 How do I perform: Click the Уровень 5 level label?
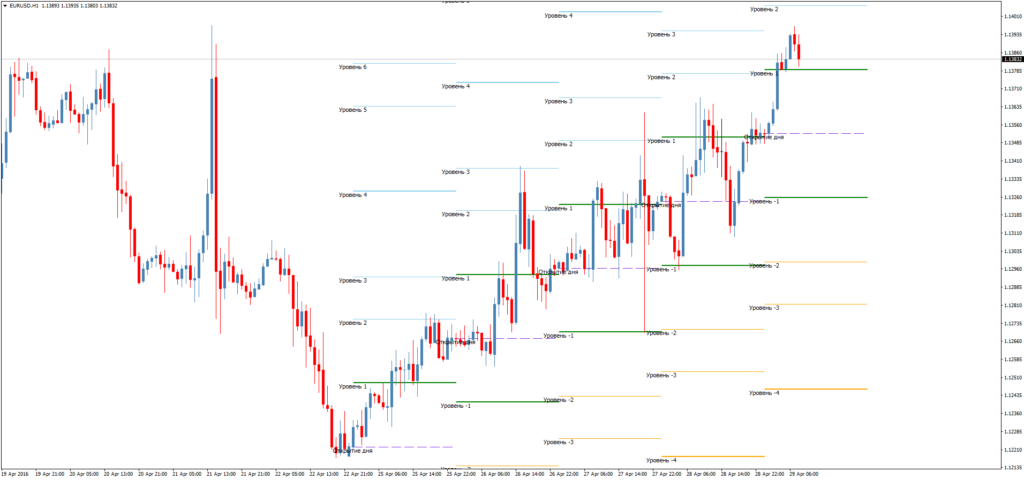coord(353,110)
